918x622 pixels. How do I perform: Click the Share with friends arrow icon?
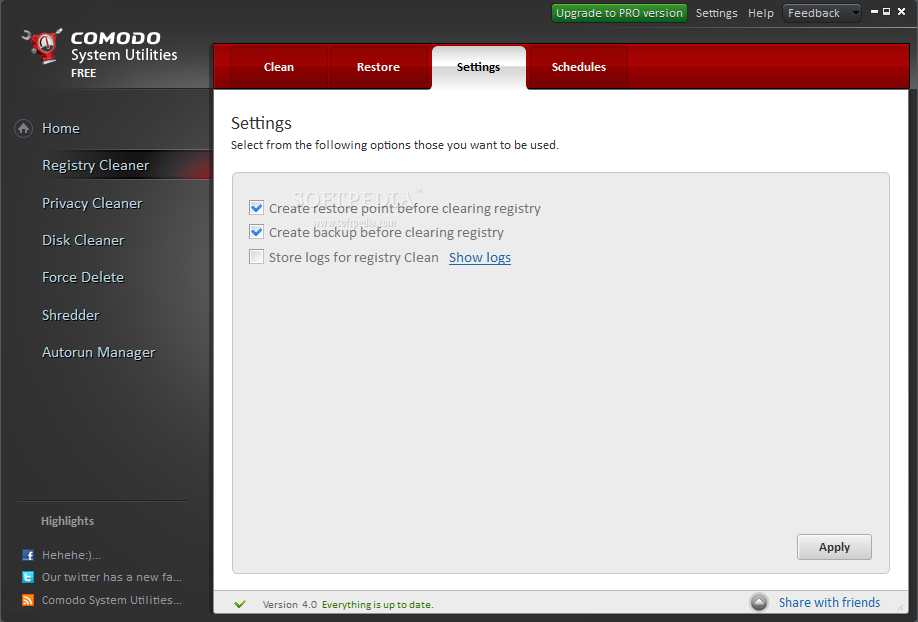759,602
